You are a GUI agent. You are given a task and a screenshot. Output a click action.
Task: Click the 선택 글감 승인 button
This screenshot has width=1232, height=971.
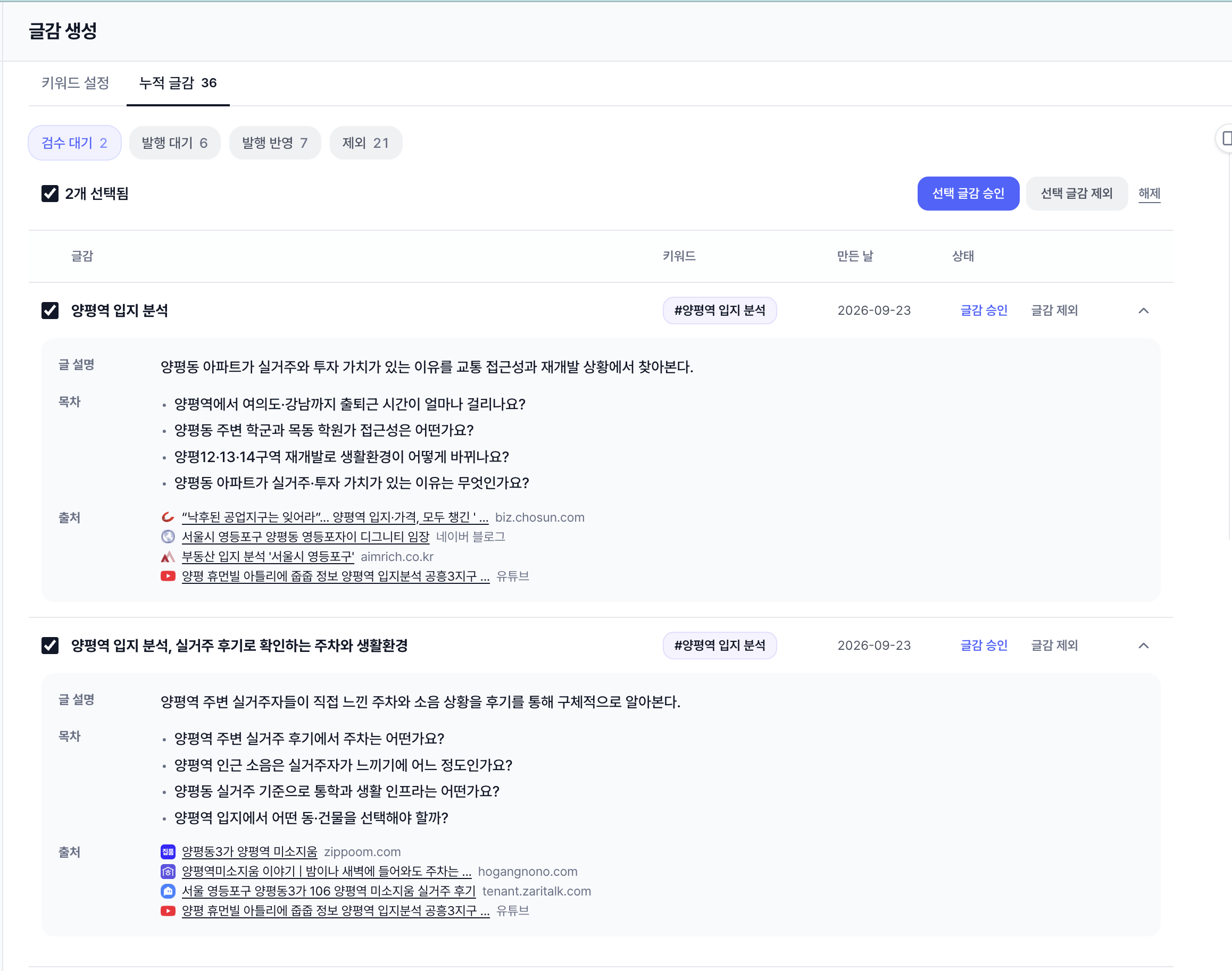(x=968, y=194)
